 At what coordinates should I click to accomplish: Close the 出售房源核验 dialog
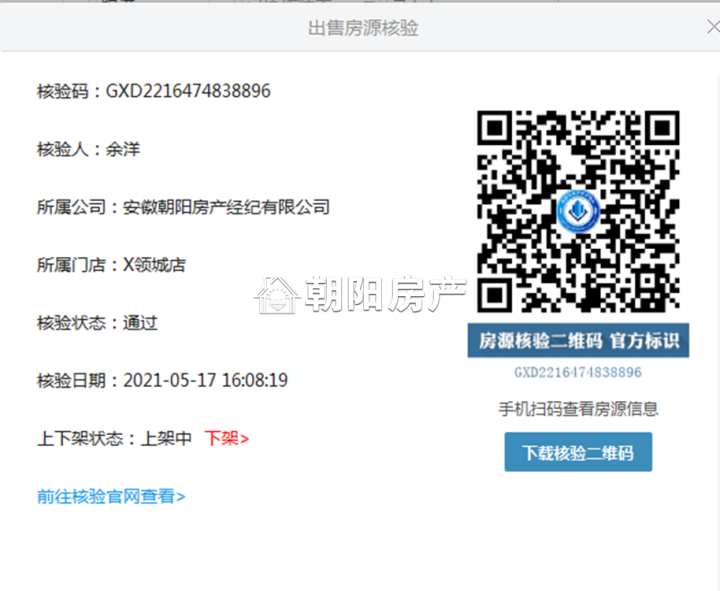click(713, 28)
